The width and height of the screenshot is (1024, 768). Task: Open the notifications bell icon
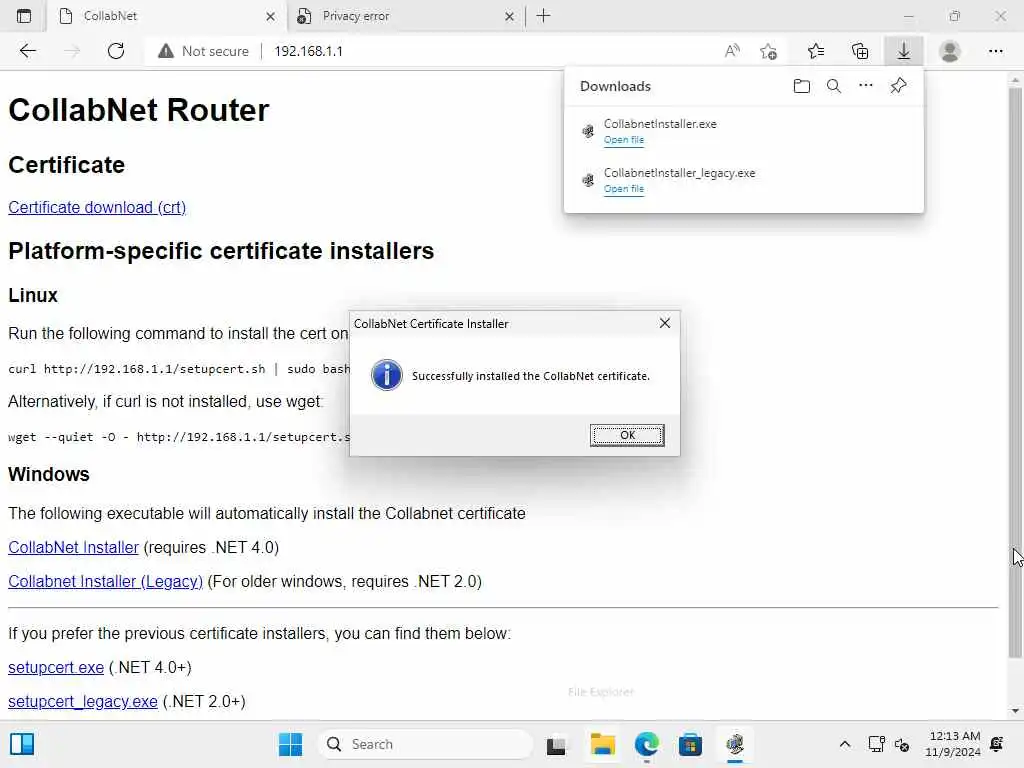point(997,744)
